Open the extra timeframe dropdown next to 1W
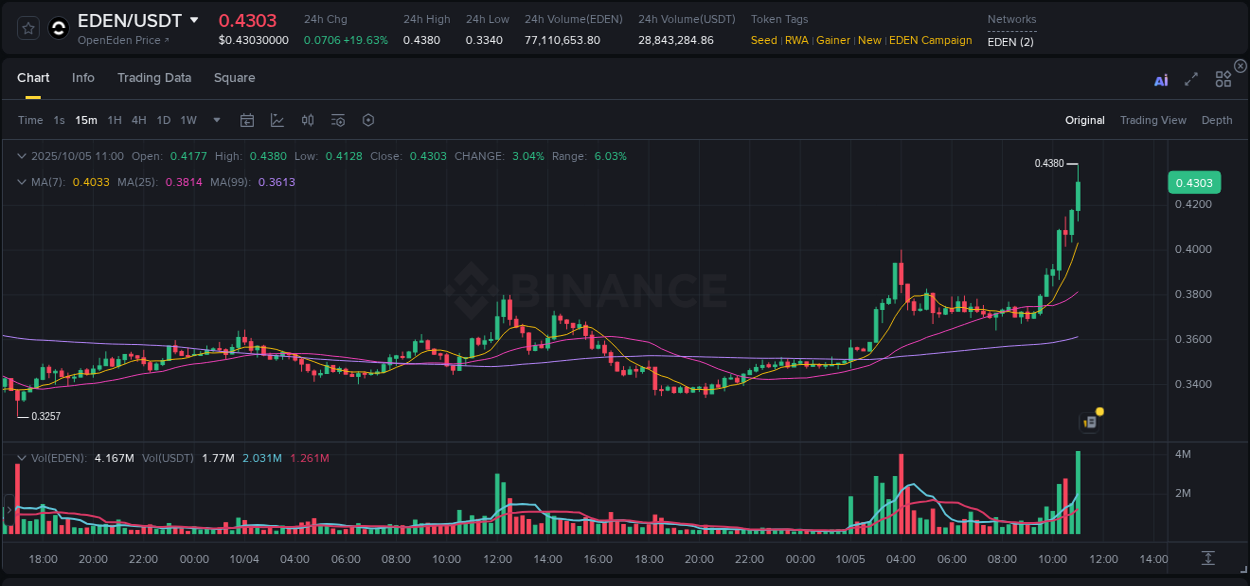 [x=215, y=119]
